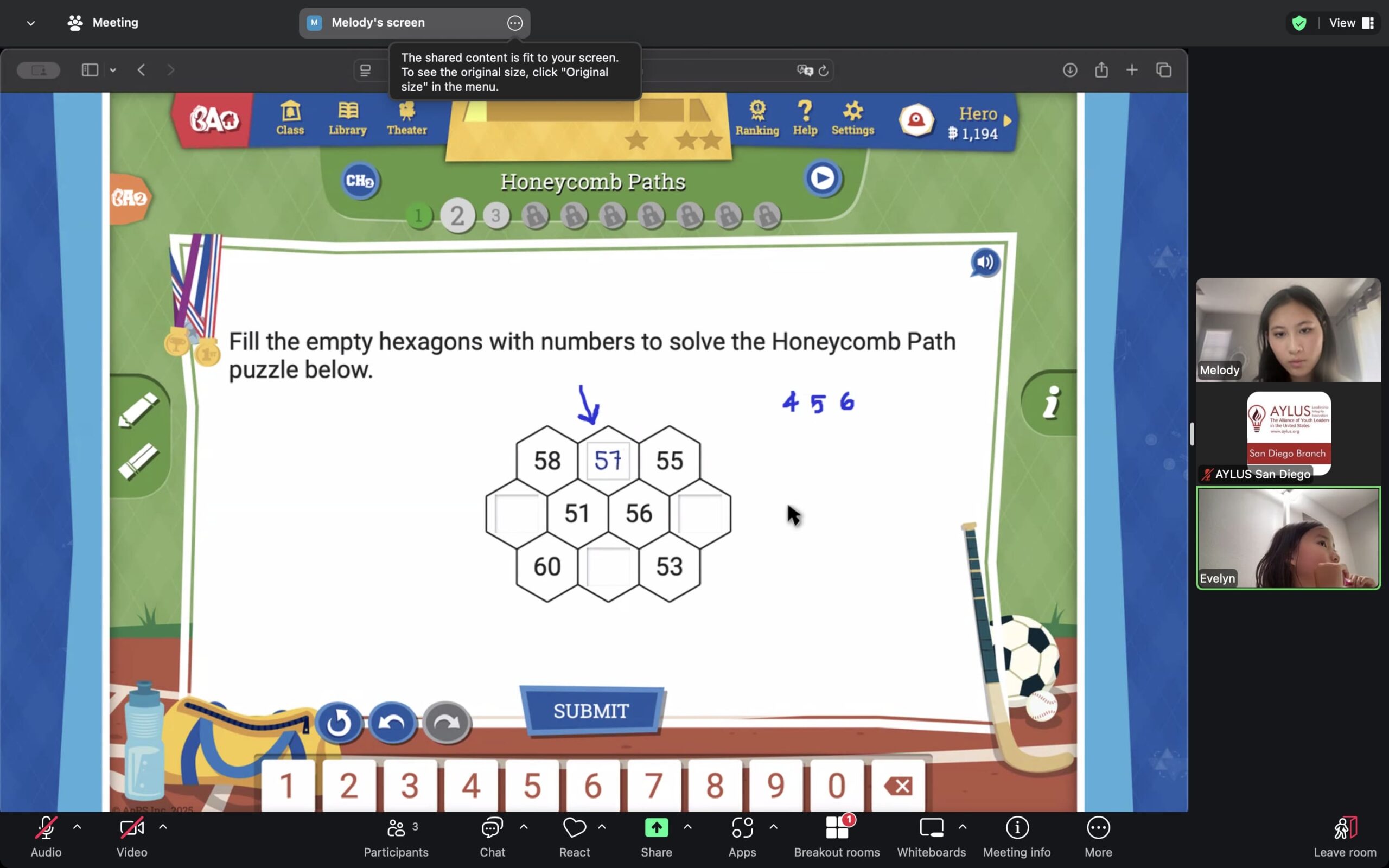Viewport: 1389px width, 868px height.
Task: Click the encryption shield icon
Action: (1299, 23)
